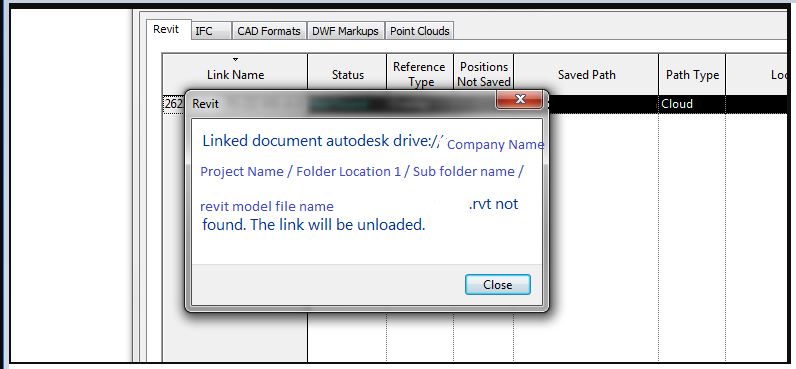Viewport: 796px width, 369px height.
Task: Click the Saved Path column header
Action: tap(586, 75)
